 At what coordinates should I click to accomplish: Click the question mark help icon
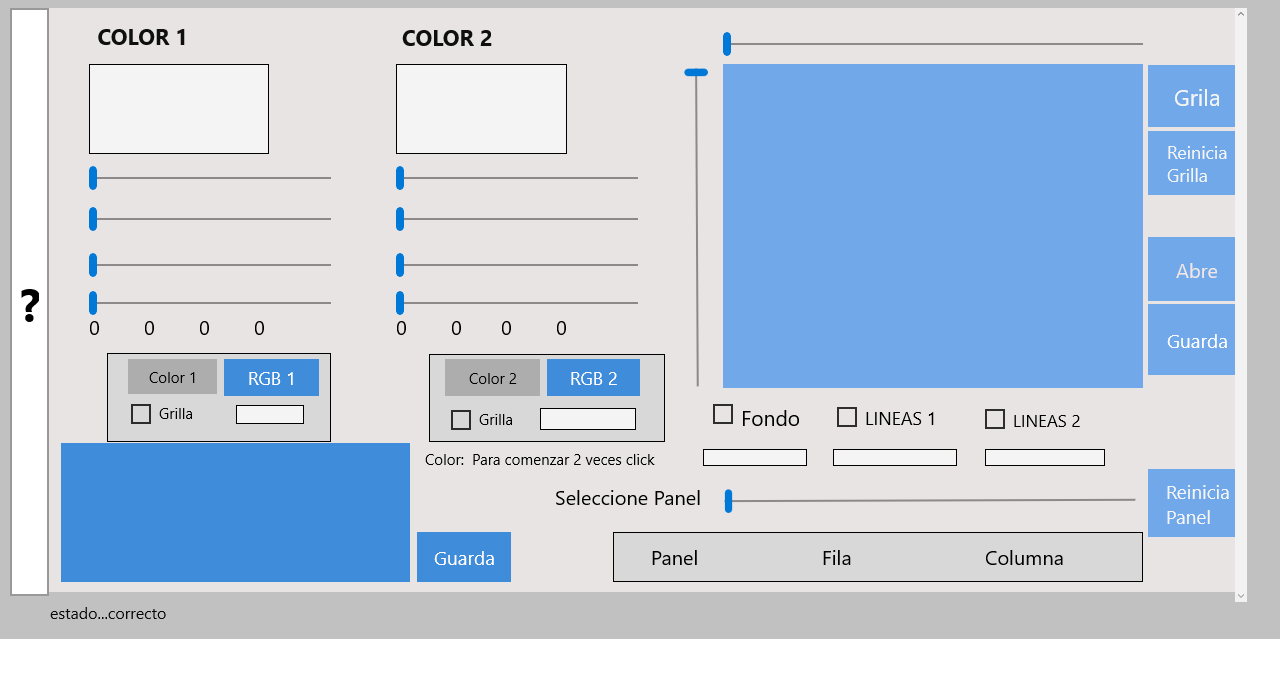click(30, 305)
